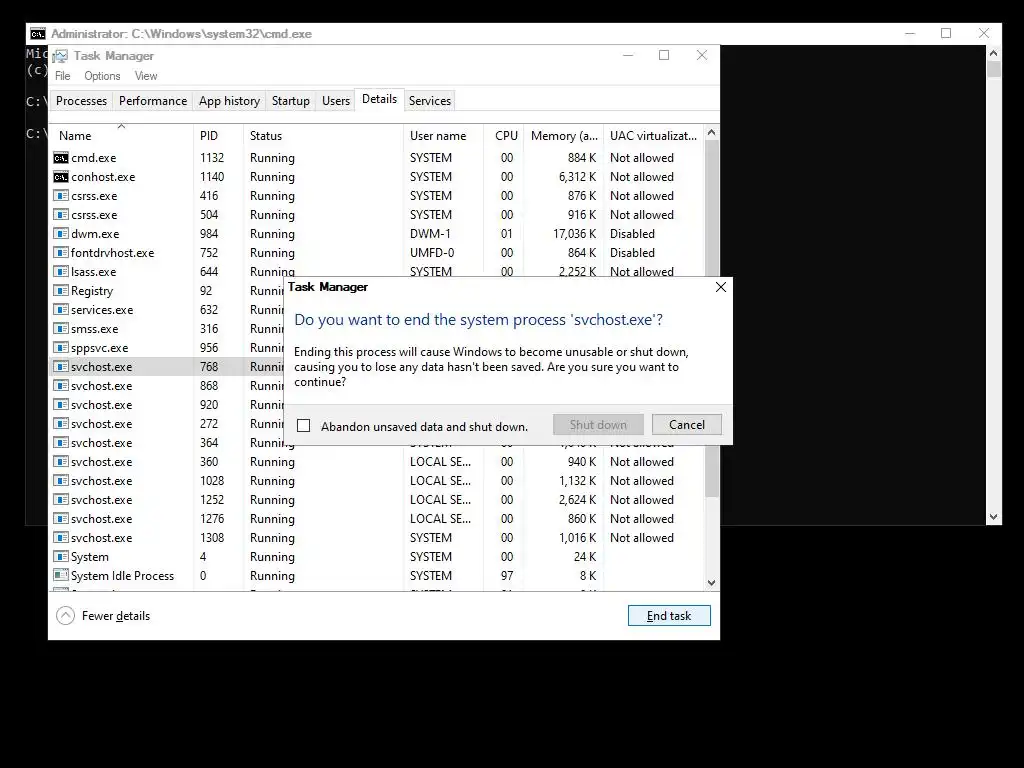Image resolution: width=1024 pixels, height=768 pixels.
Task: Click the csrss.exe PID 416 icon
Action: tap(61, 196)
